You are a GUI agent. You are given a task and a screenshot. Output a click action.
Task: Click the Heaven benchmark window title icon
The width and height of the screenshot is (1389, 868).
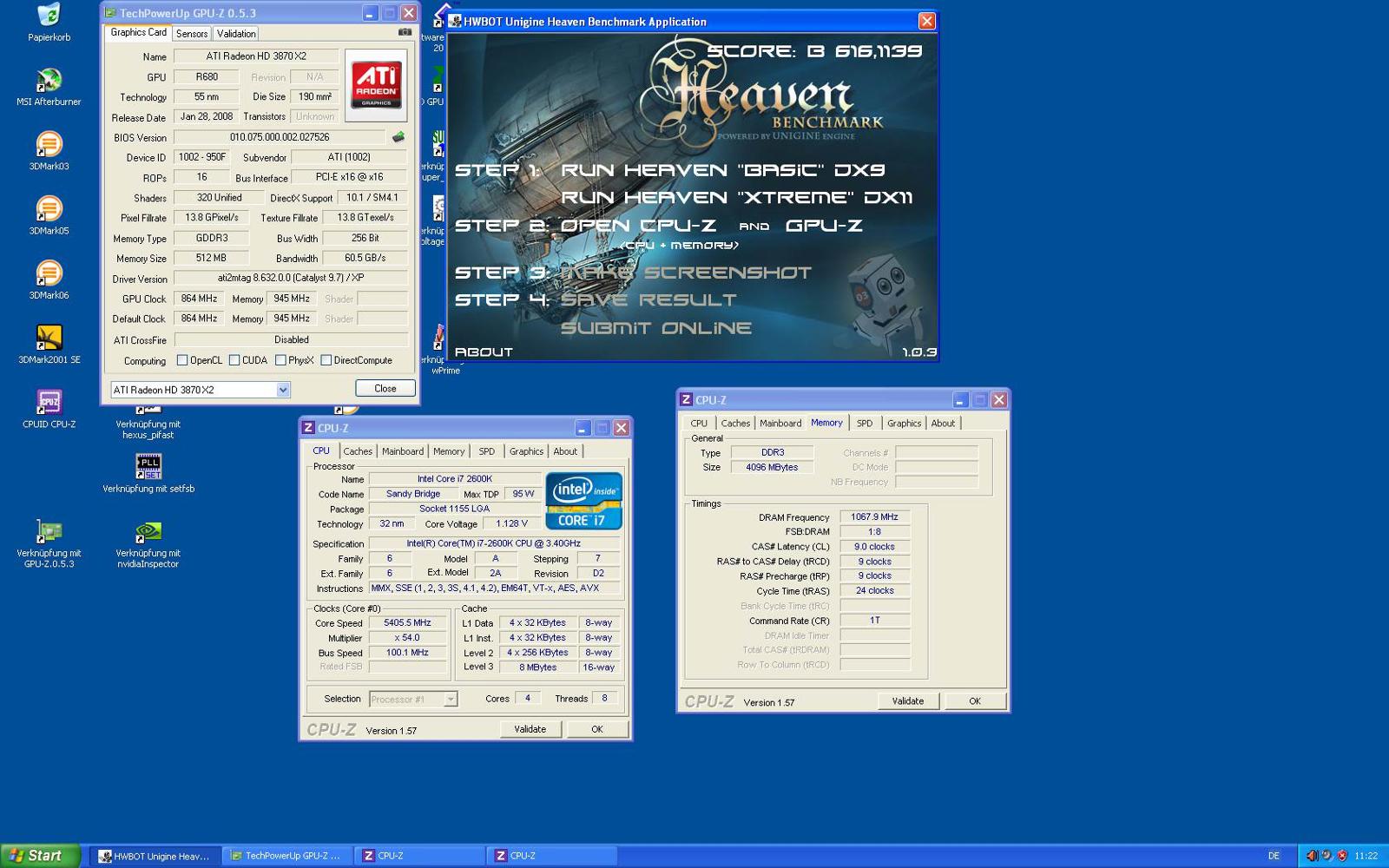(x=455, y=21)
